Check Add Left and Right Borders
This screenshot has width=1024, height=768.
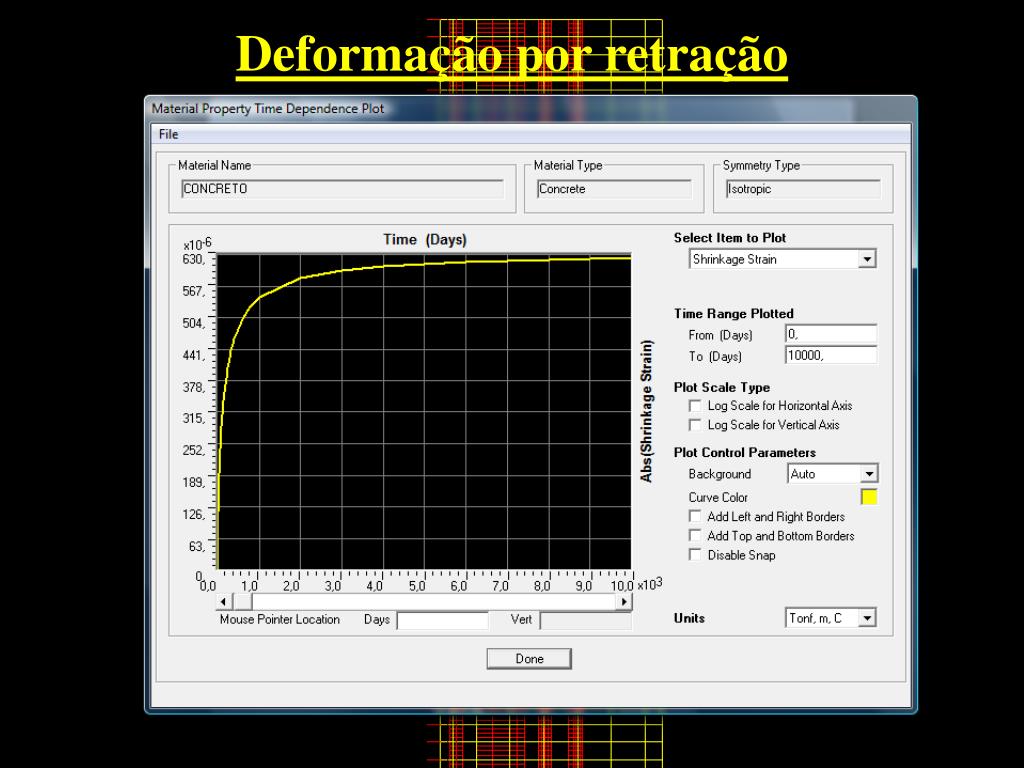pos(695,517)
